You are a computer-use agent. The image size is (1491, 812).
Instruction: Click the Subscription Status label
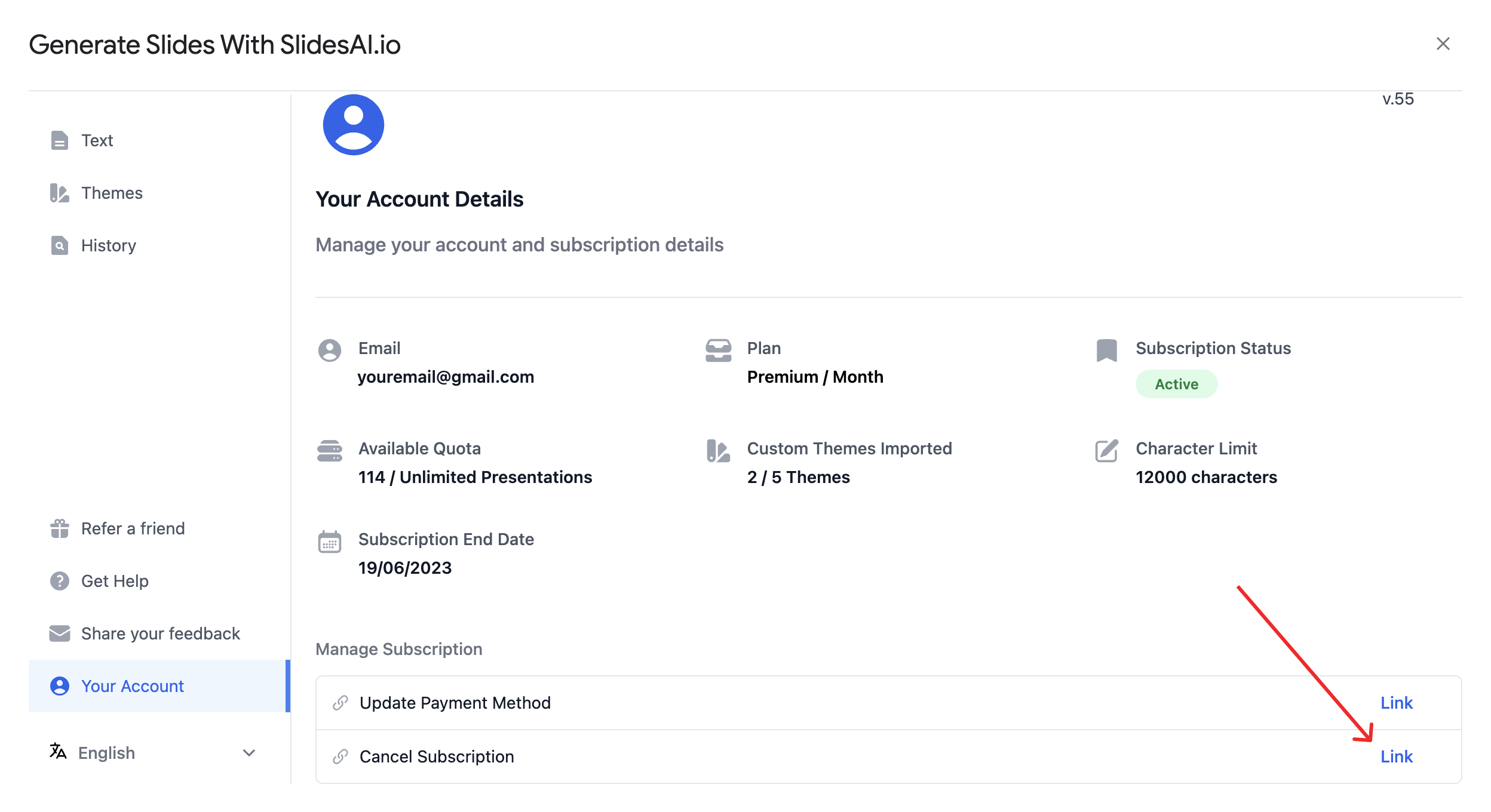[x=1213, y=348]
